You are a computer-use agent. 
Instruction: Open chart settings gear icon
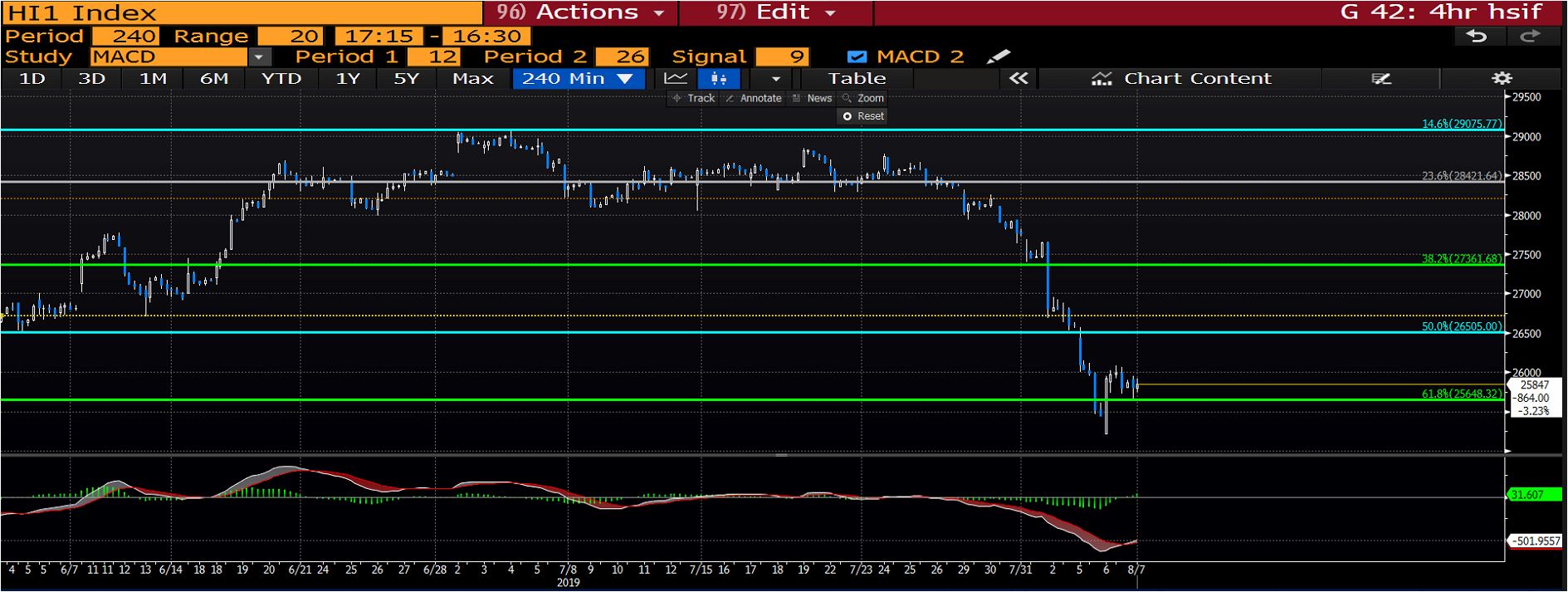pos(1502,78)
